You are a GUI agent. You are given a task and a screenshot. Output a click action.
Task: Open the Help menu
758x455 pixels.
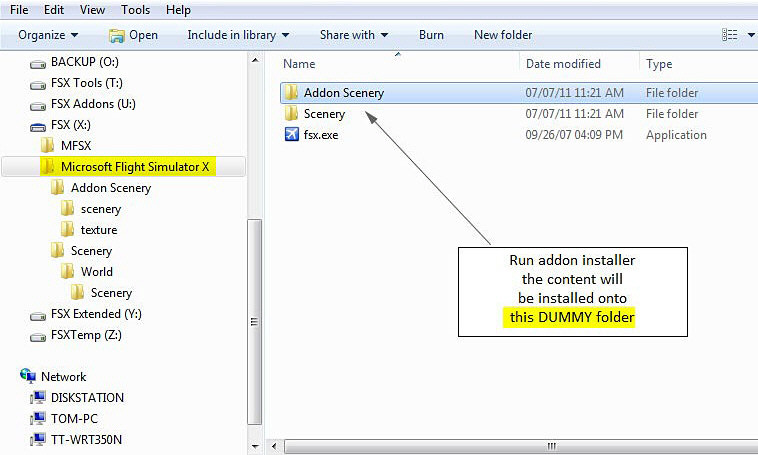(x=178, y=10)
